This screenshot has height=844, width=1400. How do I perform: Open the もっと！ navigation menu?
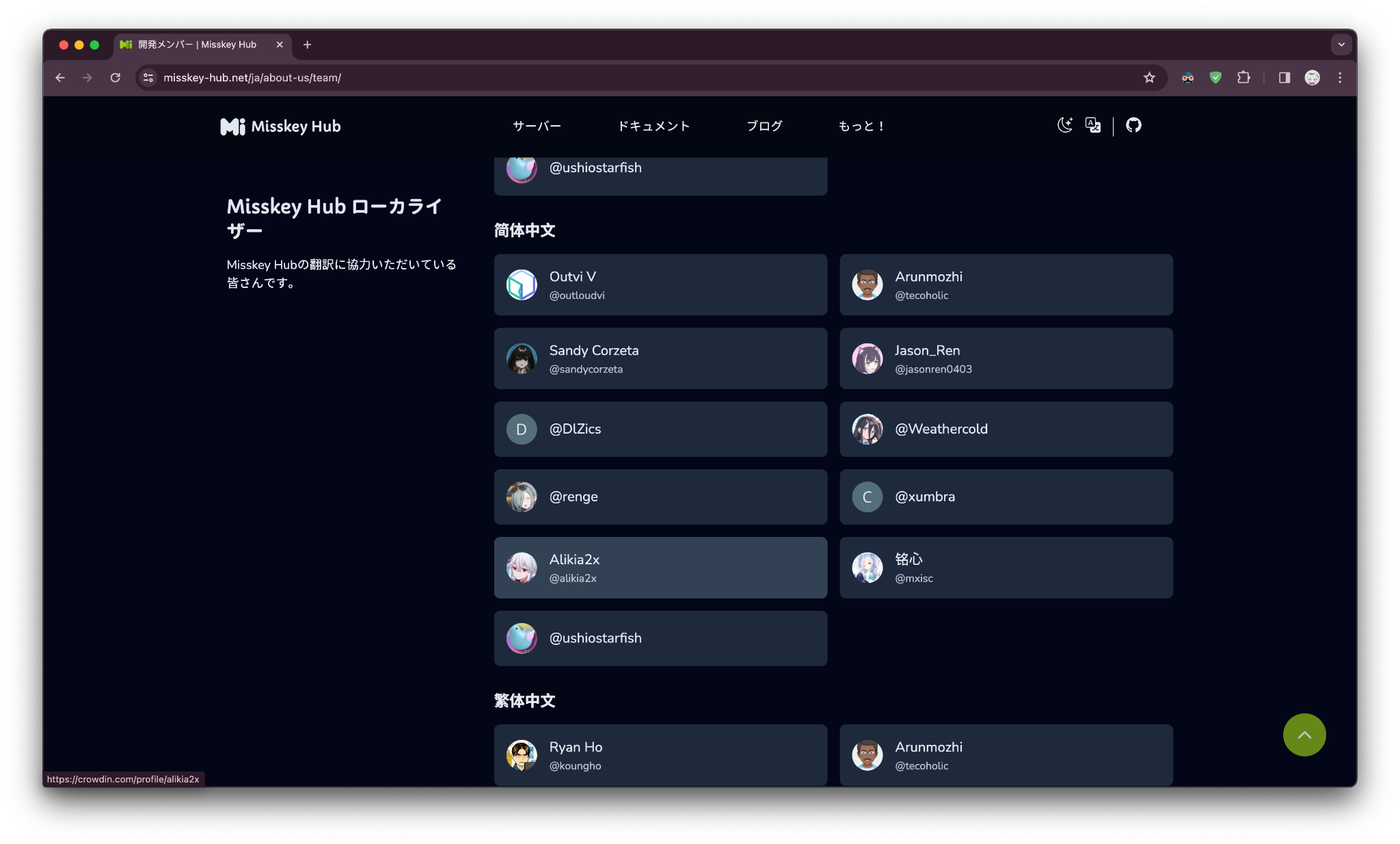[861, 126]
